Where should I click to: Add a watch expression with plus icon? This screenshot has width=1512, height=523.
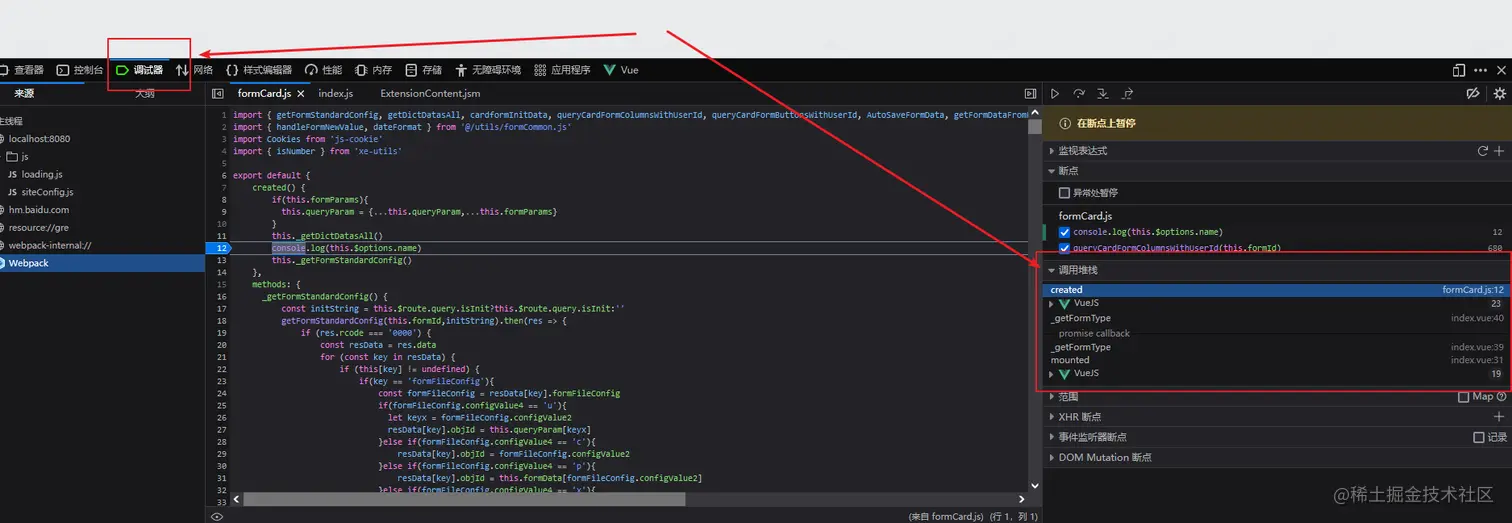click(1499, 151)
